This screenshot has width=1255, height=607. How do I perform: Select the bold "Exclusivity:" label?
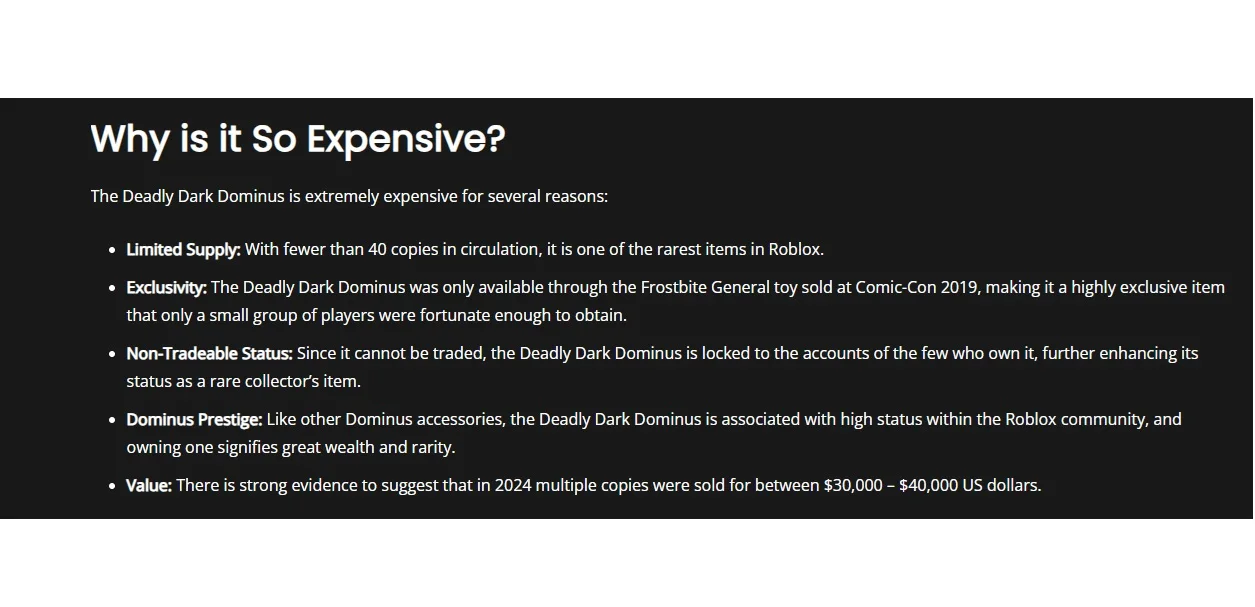coord(166,288)
